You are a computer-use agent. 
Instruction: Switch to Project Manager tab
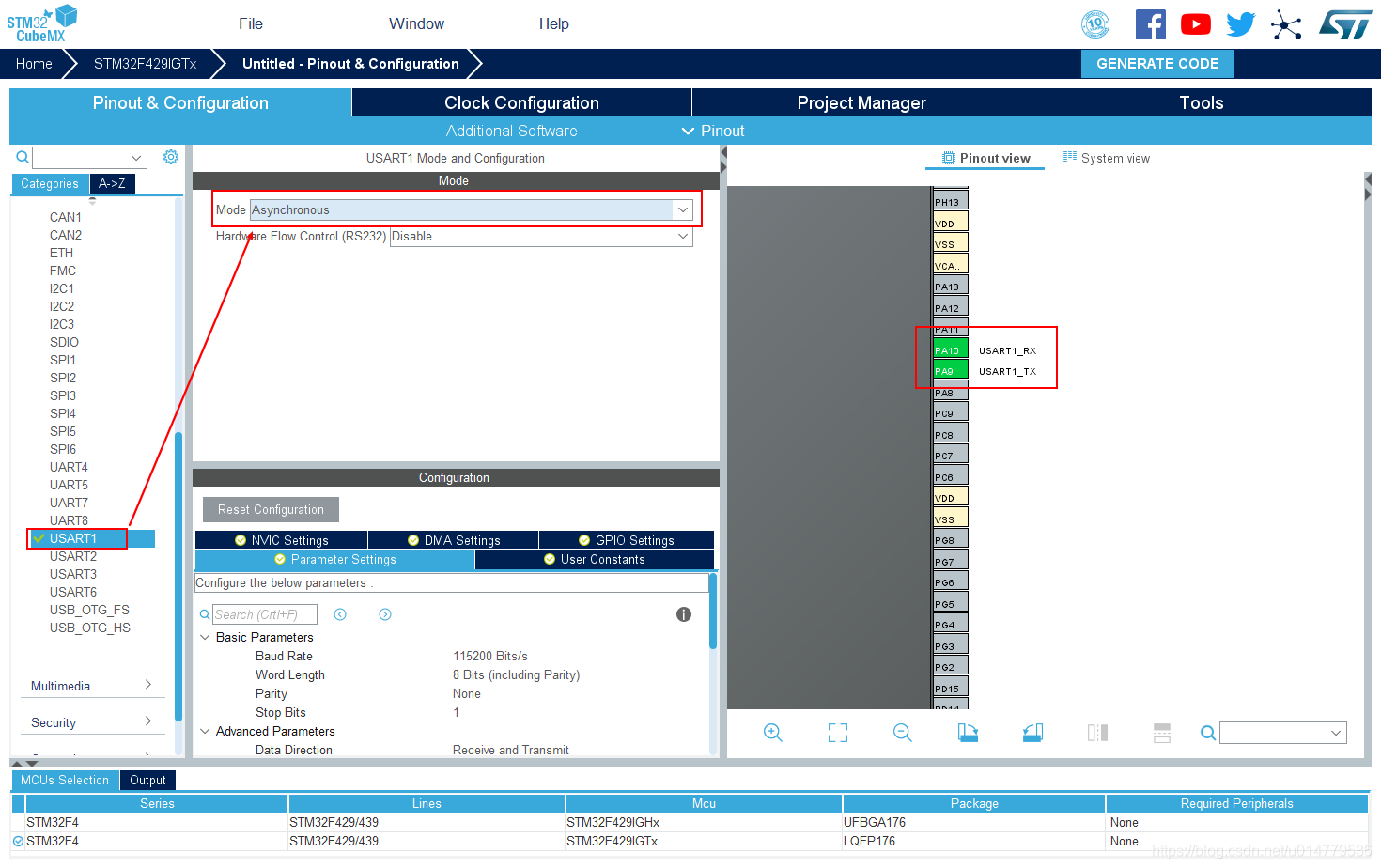click(x=861, y=102)
